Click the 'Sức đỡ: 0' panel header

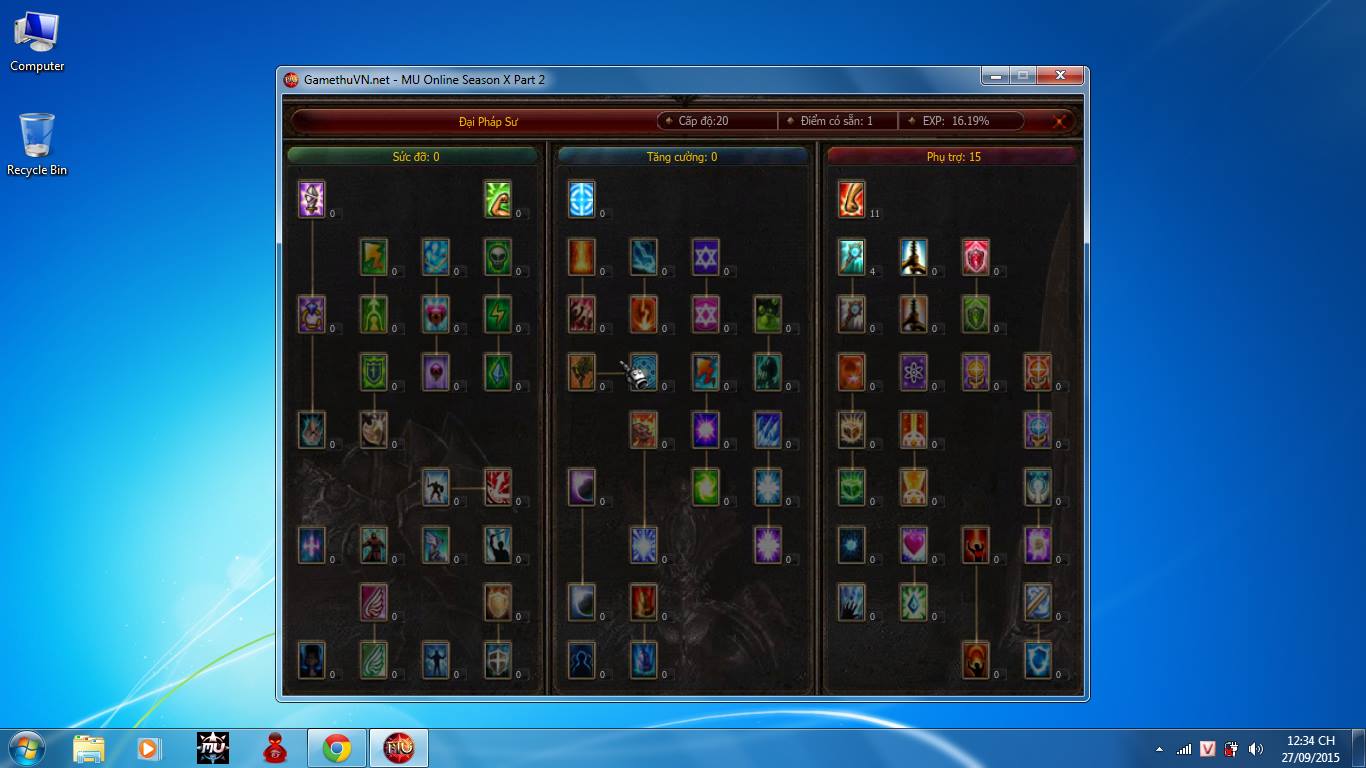pos(413,157)
